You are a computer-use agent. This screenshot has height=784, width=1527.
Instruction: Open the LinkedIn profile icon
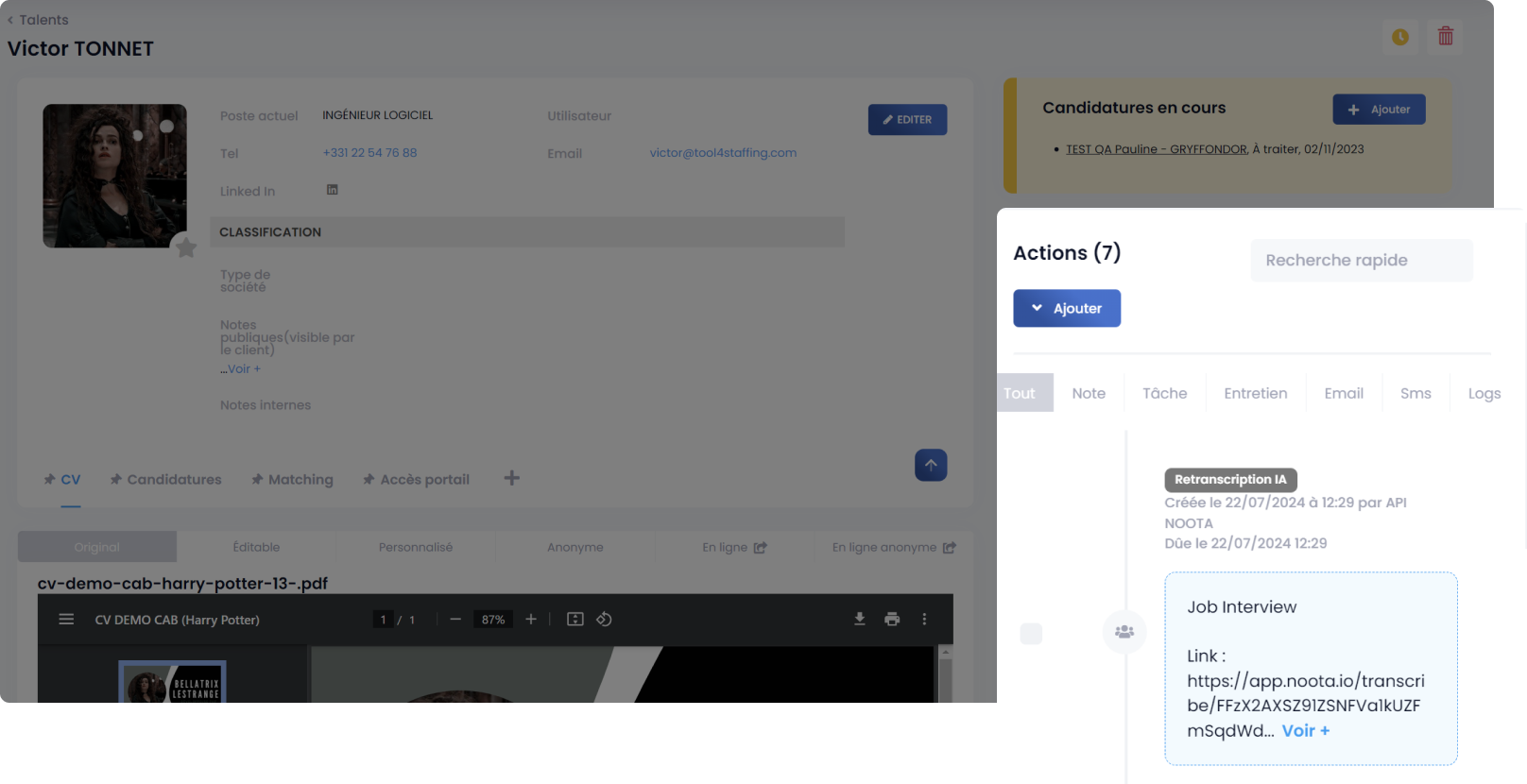[333, 190]
